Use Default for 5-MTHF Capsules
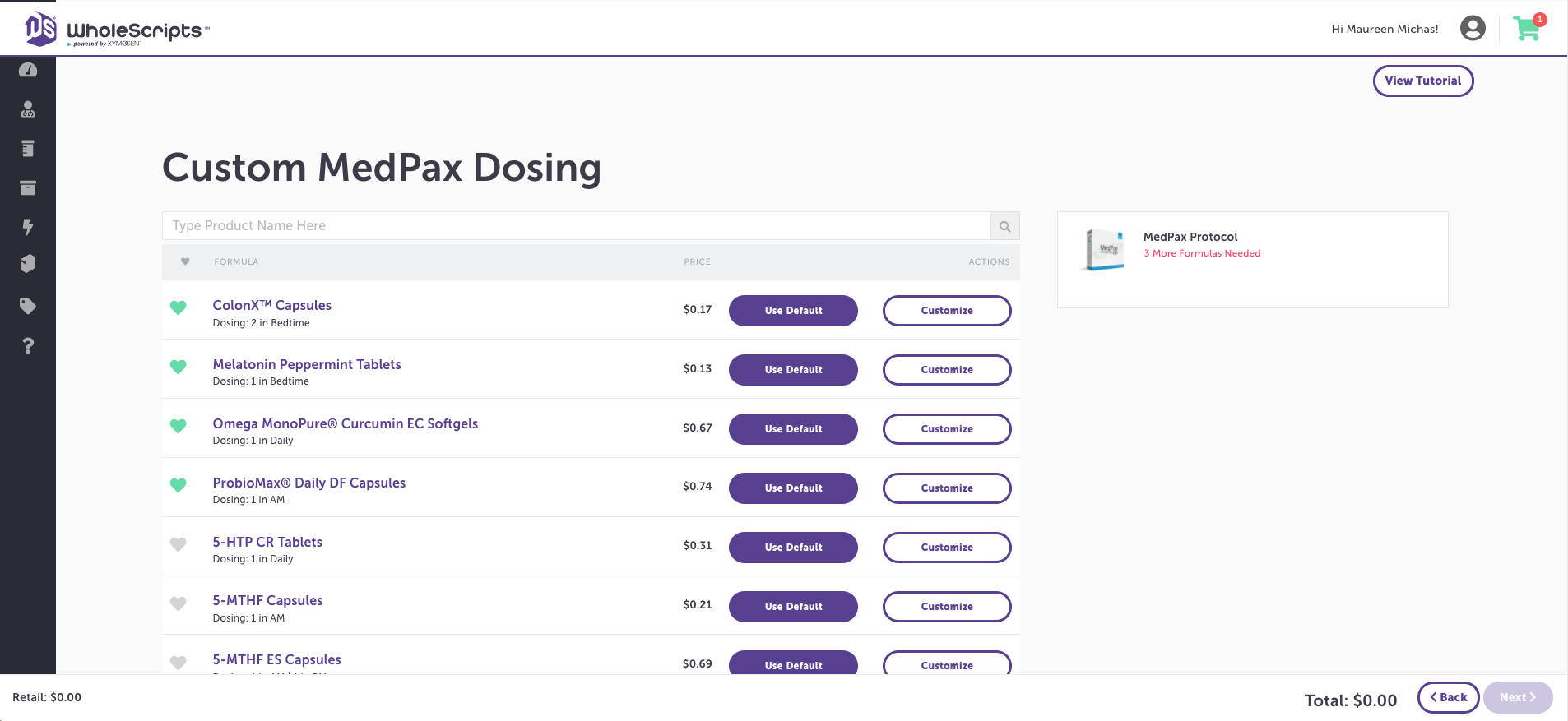Image resolution: width=1568 pixels, height=721 pixels. click(793, 607)
